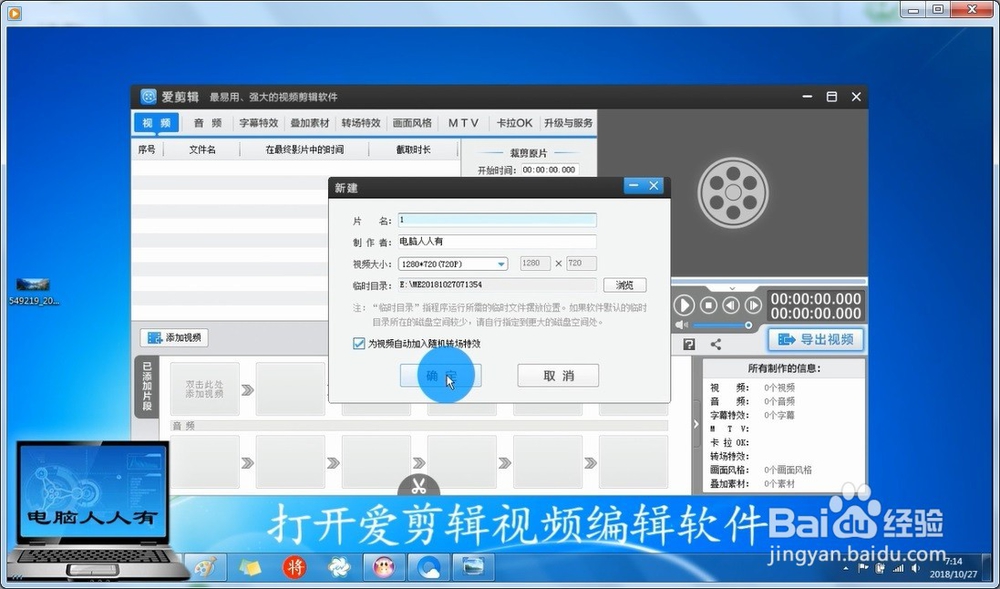Click the 确定 confirm button

click(x=440, y=375)
